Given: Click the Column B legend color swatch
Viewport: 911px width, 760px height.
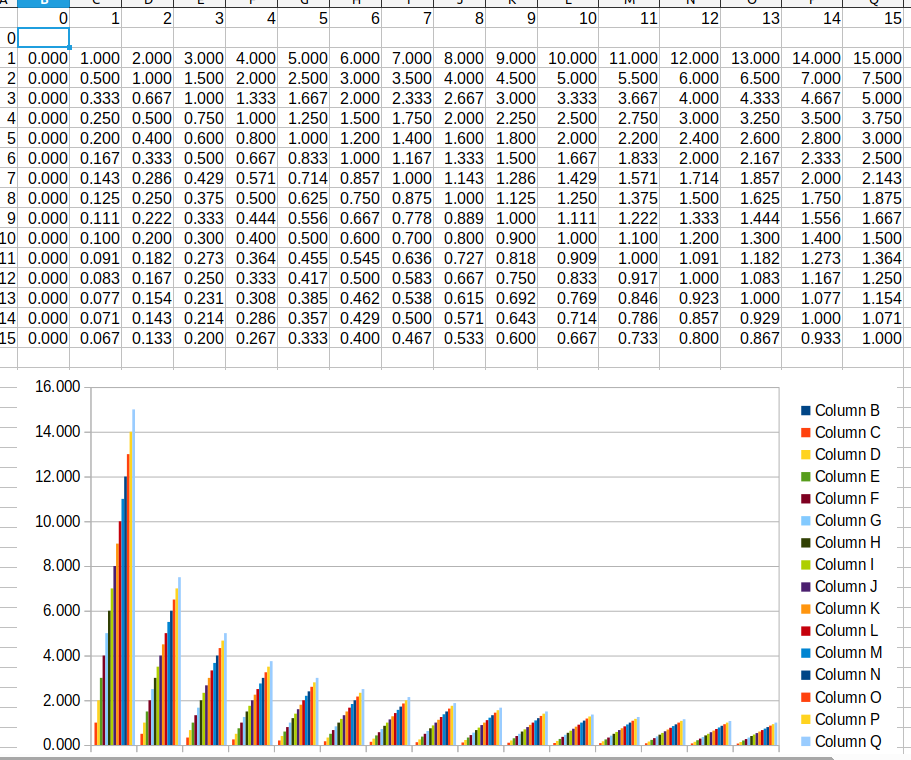Looking at the screenshot, I should [x=806, y=411].
